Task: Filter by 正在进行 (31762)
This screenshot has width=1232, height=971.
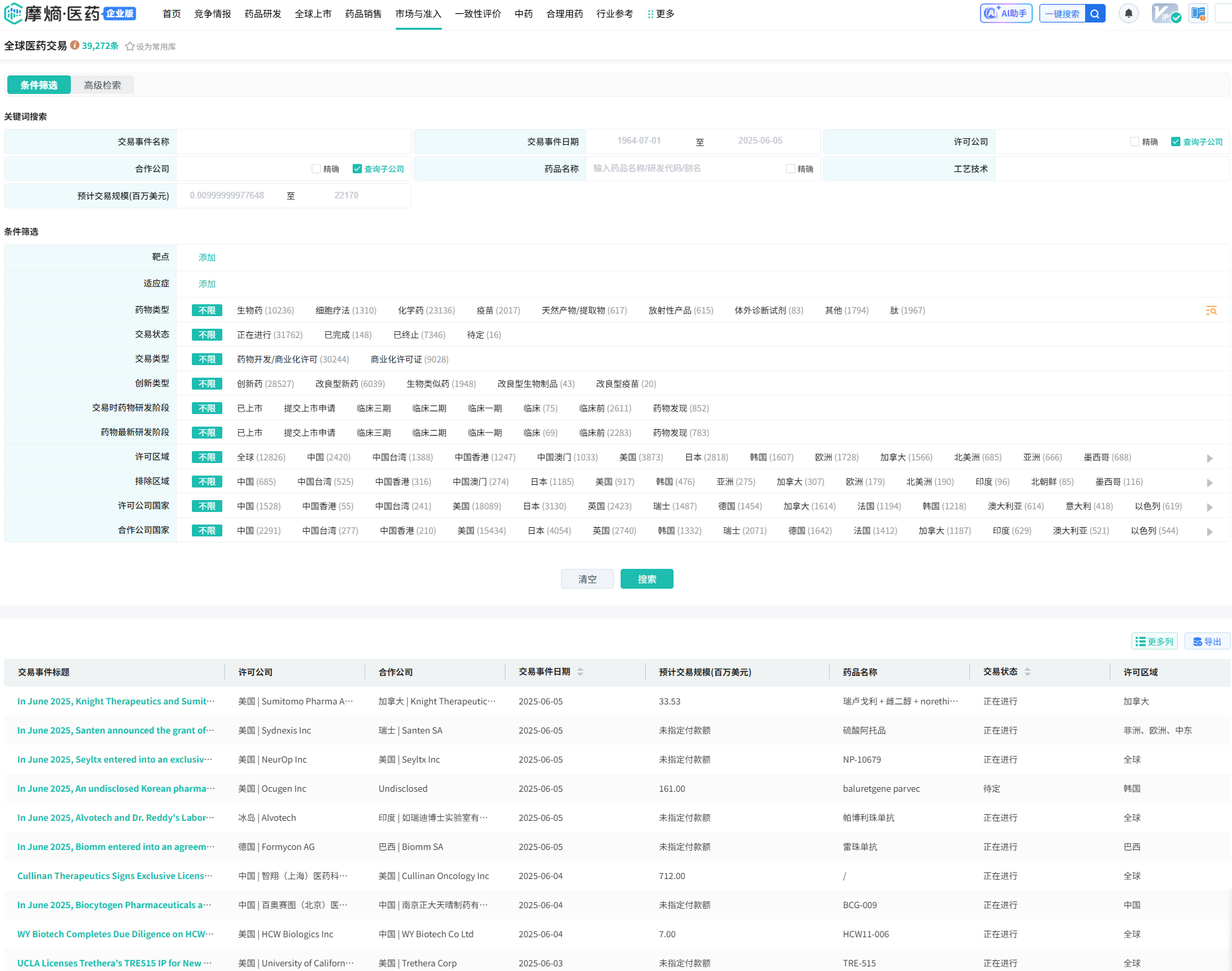Action: coord(270,335)
